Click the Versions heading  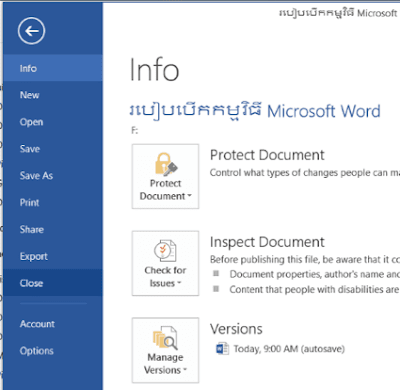[x=236, y=329]
